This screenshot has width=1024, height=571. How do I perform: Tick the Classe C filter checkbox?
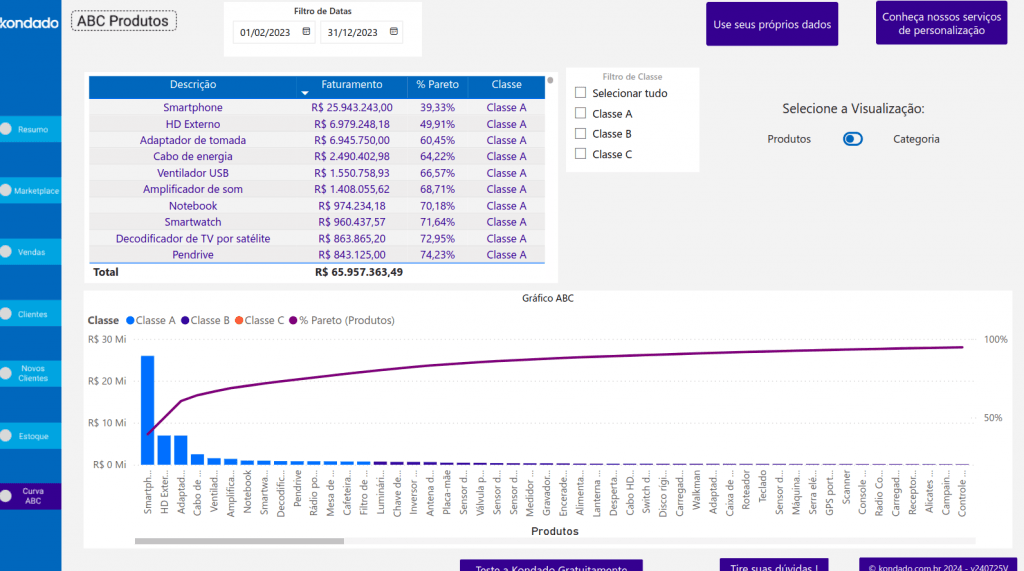[x=580, y=154]
